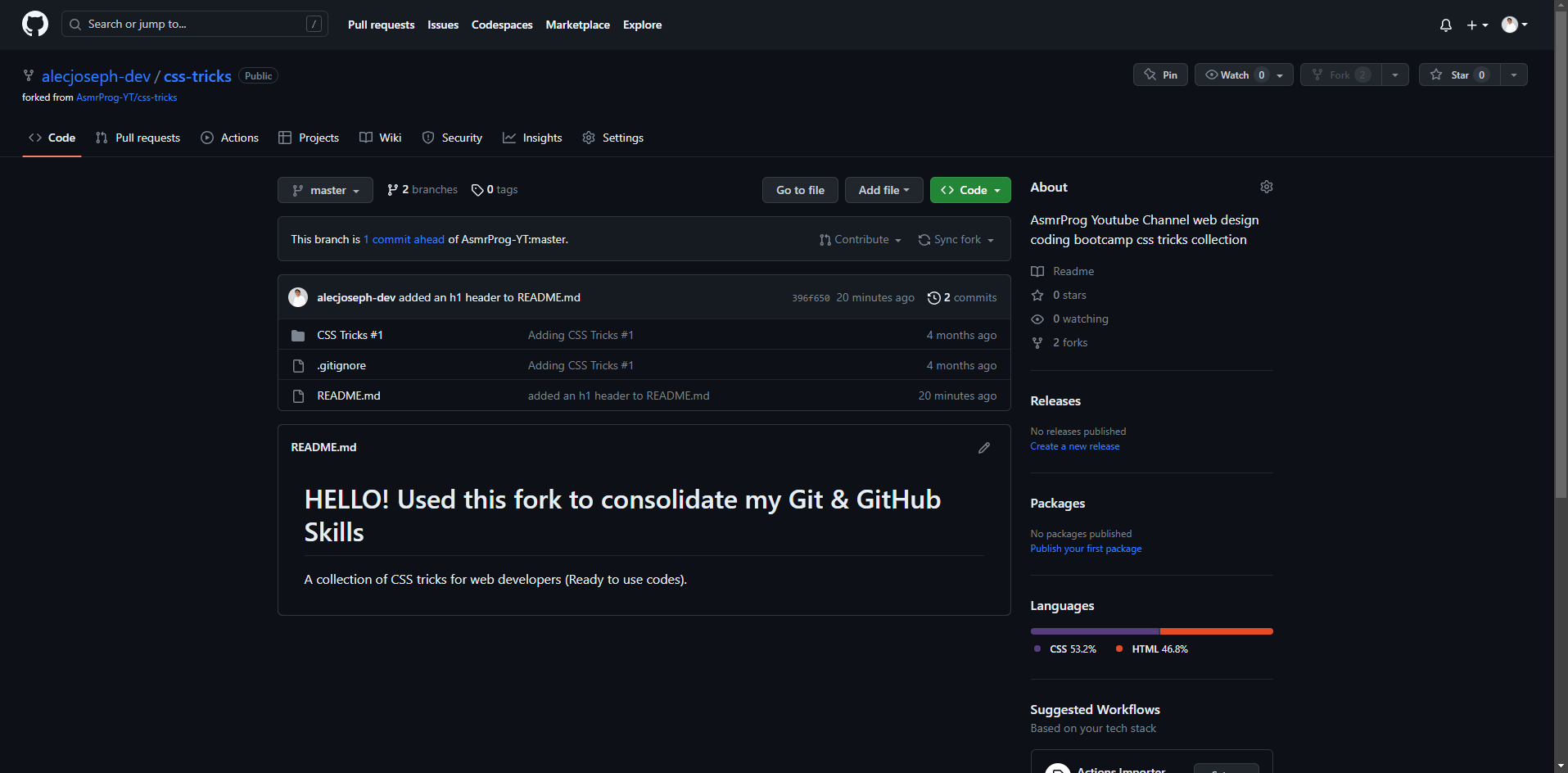The width and height of the screenshot is (1568, 773).
Task: Open the plus create-new menu
Action: point(1477,25)
